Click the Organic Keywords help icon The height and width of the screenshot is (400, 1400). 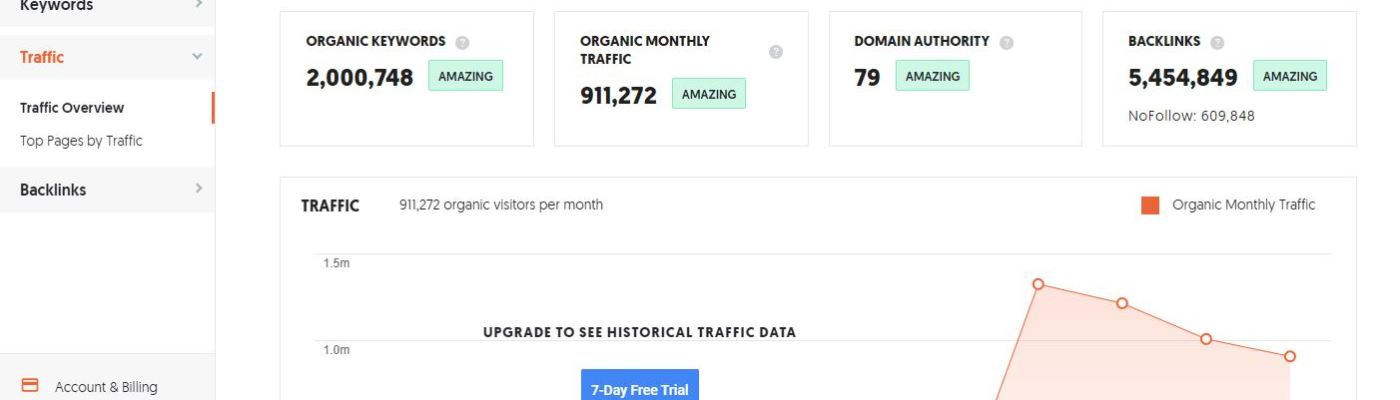[462, 43]
